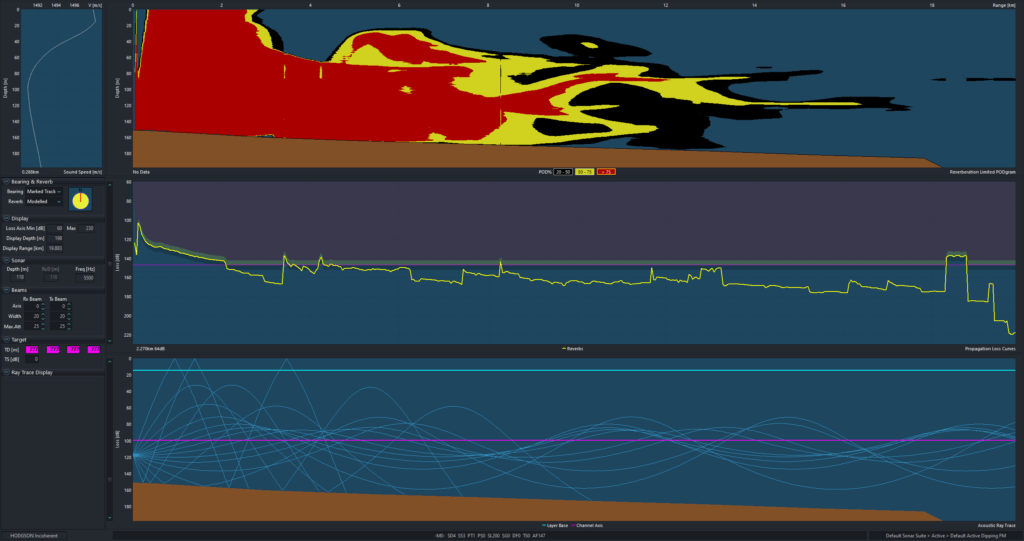Edit the Sonar Depth field
The image size is (1024, 541).
coord(18,277)
